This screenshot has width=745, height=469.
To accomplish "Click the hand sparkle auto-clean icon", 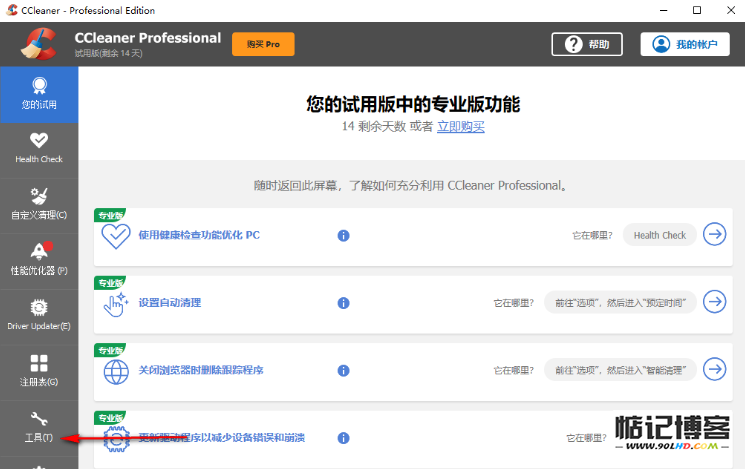I will [116, 304].
